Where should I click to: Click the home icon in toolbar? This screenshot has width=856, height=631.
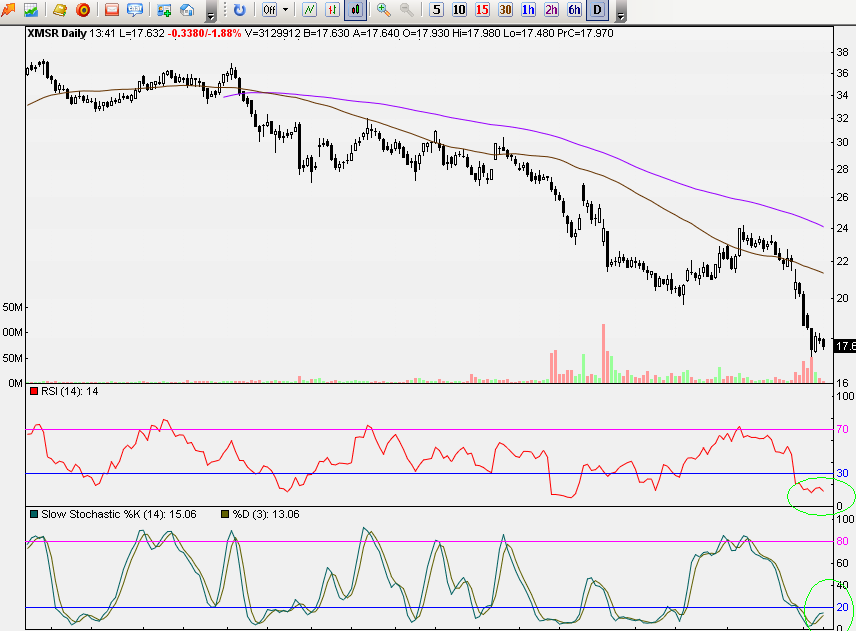187,10
